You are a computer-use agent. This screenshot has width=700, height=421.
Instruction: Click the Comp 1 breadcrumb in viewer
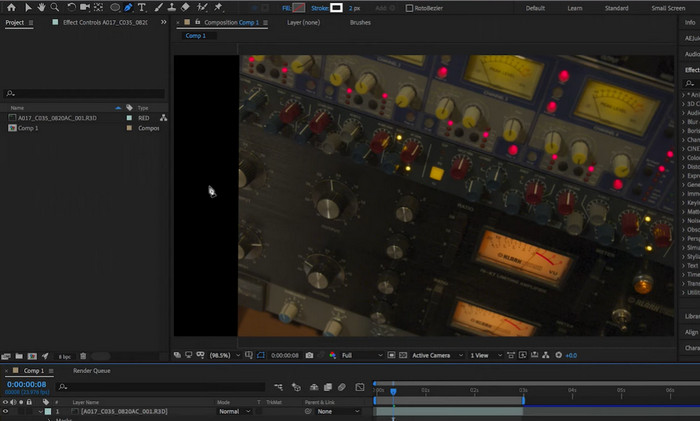(x=196, y=36)
